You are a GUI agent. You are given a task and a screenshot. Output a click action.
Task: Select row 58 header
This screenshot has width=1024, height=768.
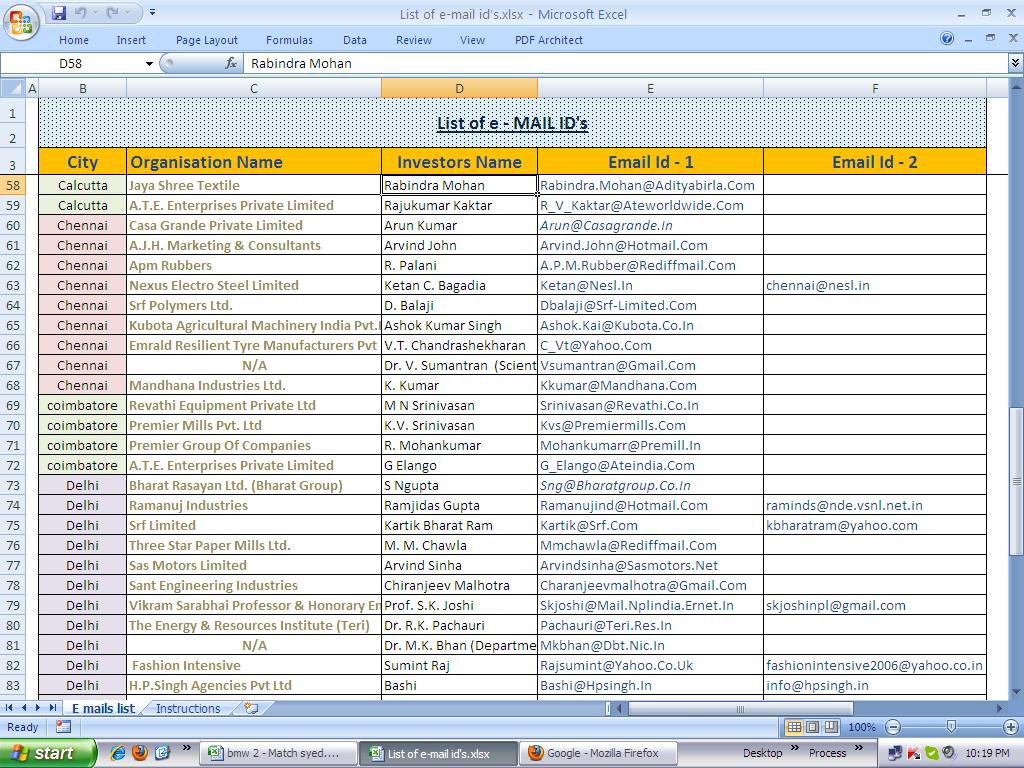(13, 185)
